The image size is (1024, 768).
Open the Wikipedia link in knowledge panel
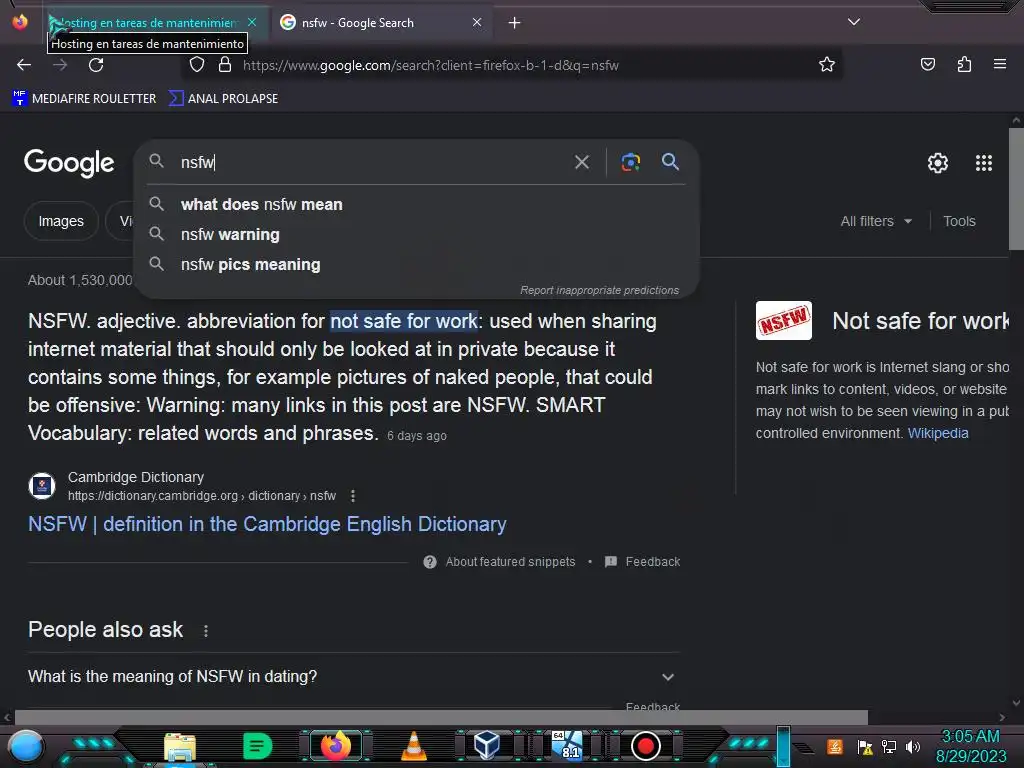point(938,434)
